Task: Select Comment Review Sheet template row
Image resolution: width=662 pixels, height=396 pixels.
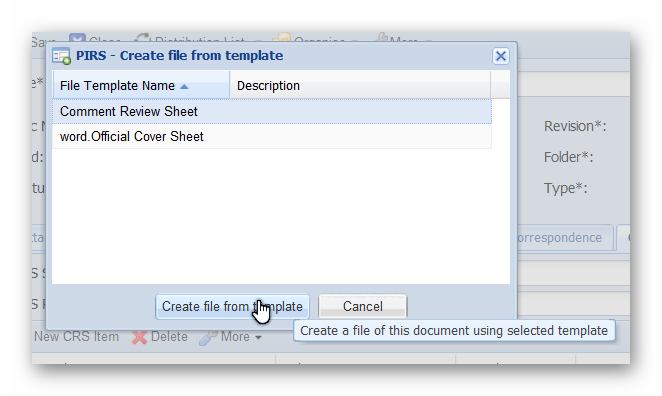Action: [x=272, y=111]
